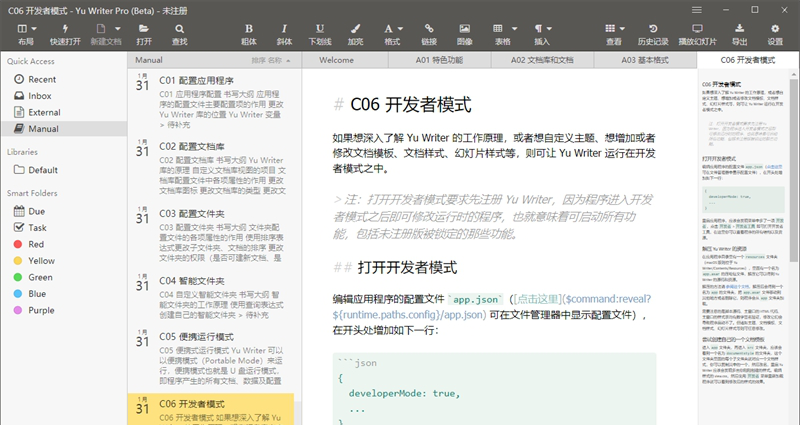Open the hamburger menu in title bar
This screenshot has height=442, width=800.
tap(696, 10)
